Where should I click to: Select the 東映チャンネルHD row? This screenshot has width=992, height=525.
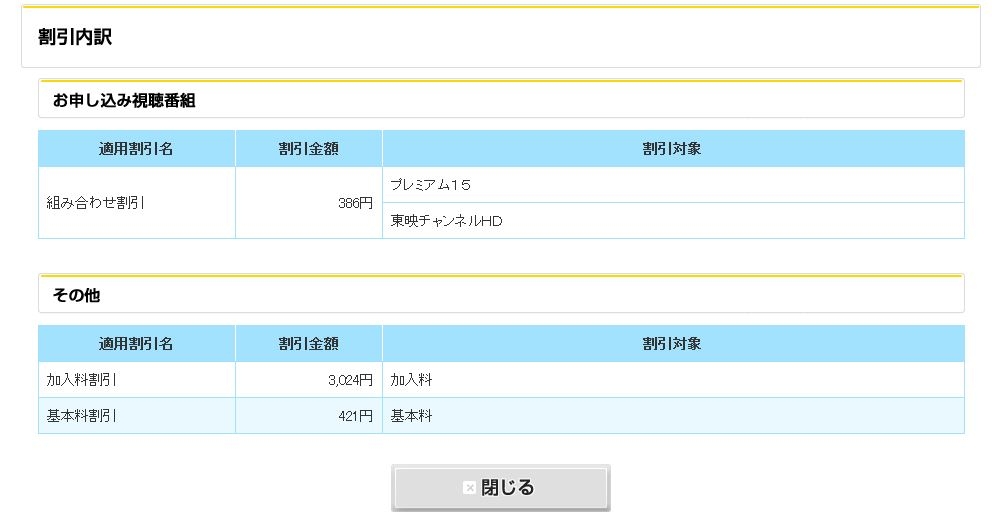click(446, 221)
